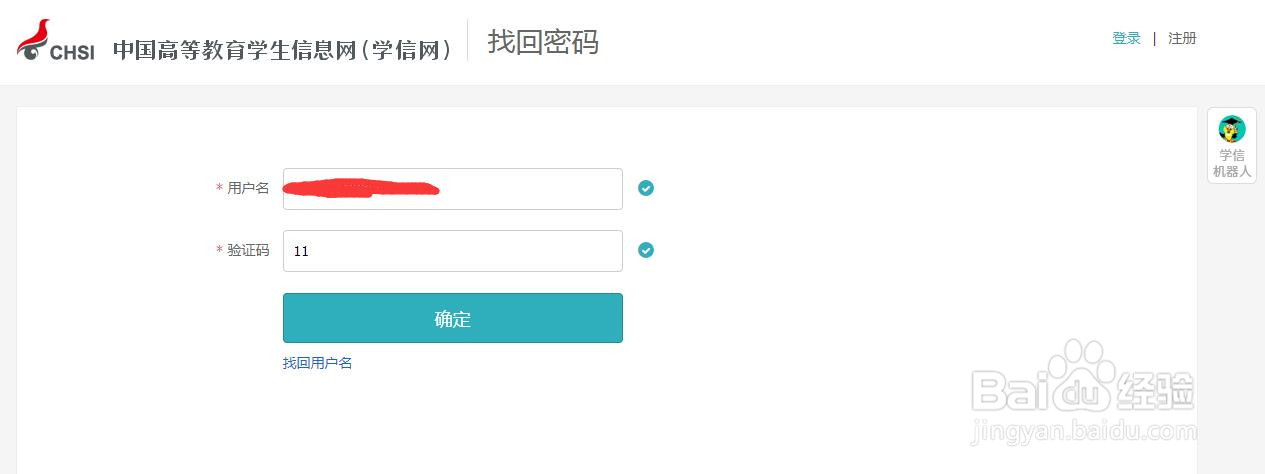Click the red asterisk before 用户名
The height and width of the screenshot is (474, 1265).
tap(219, 189)
